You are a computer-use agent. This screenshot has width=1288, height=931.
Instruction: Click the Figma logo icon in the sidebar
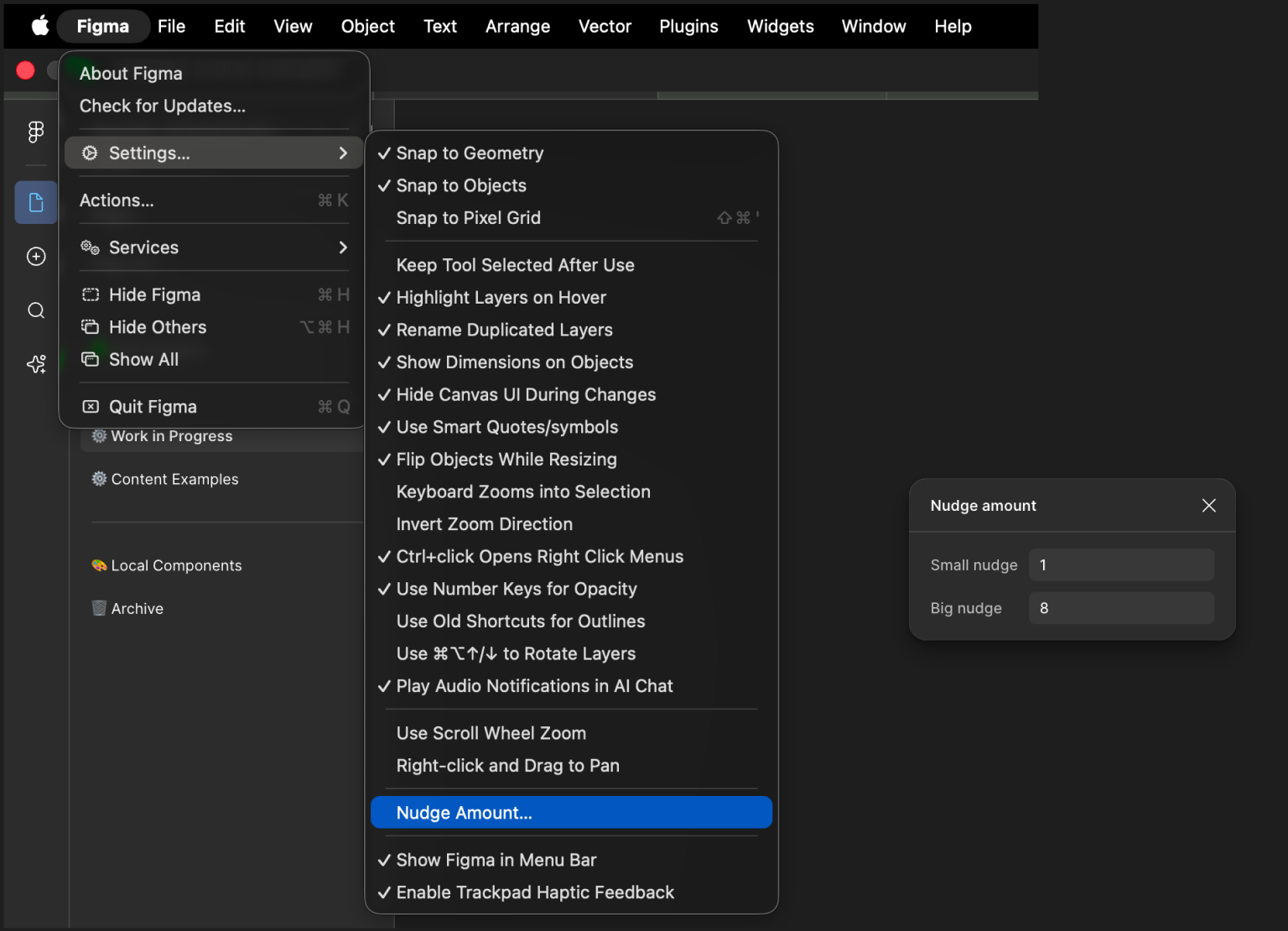click(35, 132)
